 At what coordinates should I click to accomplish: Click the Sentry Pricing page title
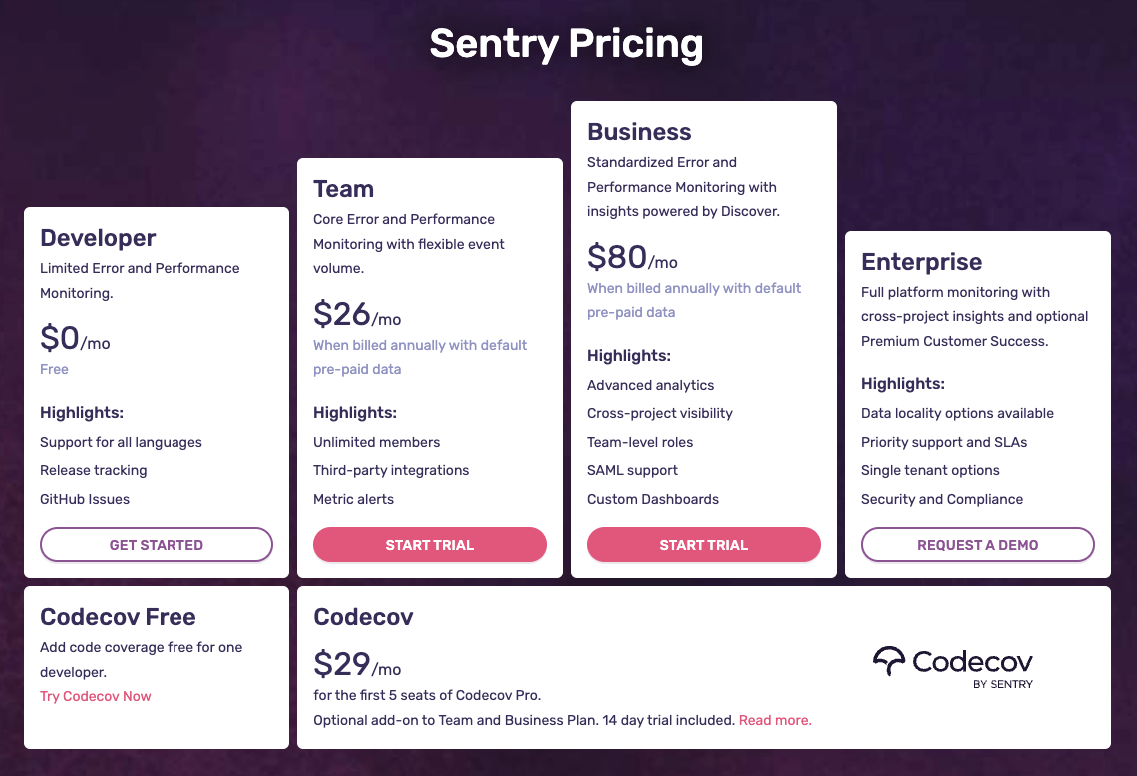567,44
